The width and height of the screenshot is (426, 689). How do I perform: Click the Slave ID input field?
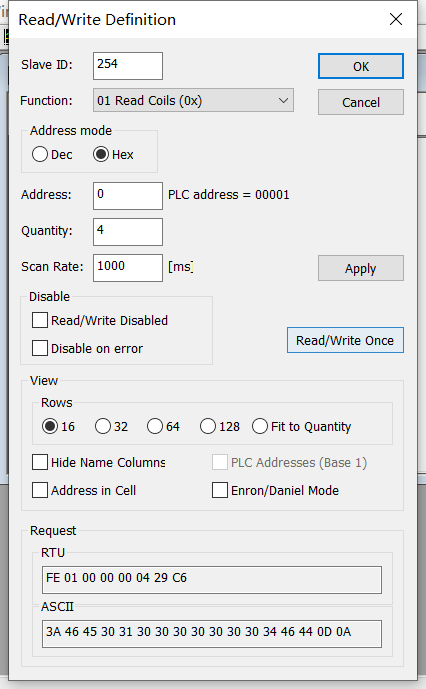[128, 66]
